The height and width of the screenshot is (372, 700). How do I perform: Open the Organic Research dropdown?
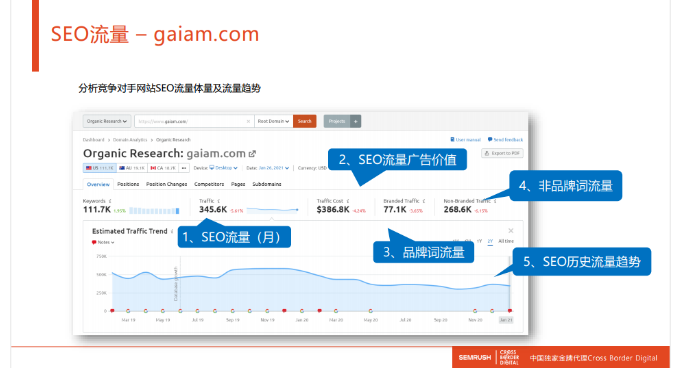[x=107, y=121]
